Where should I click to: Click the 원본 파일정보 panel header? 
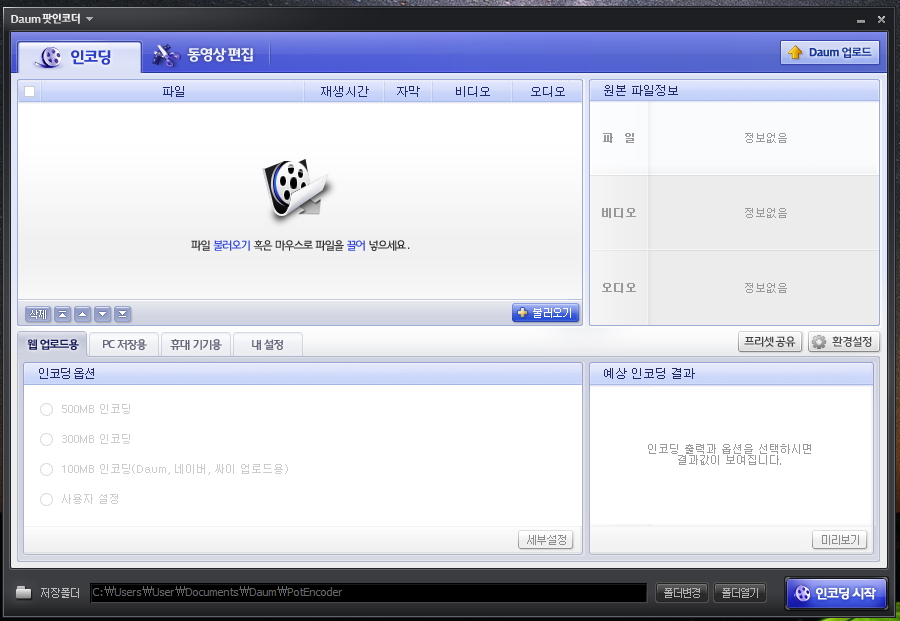[734, 91]
